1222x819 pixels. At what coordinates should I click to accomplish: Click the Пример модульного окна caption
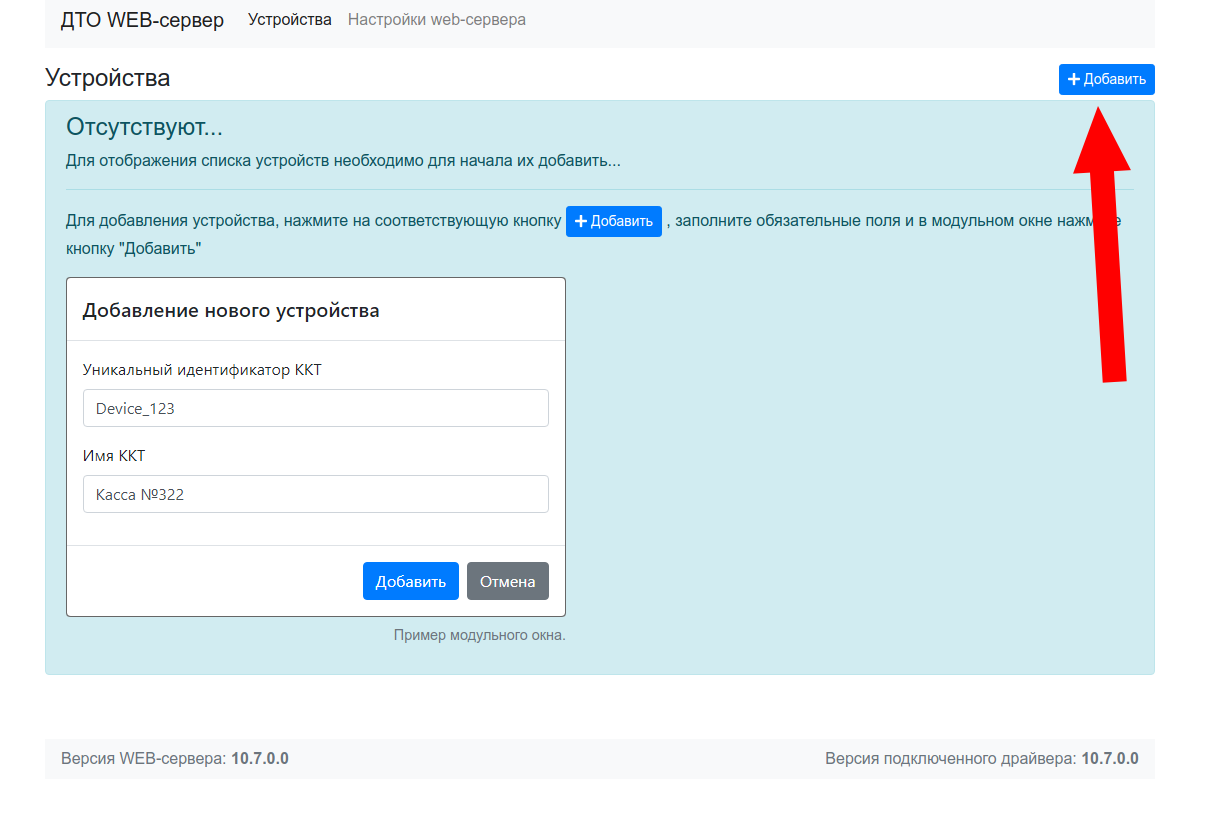(x=479, y=635)
